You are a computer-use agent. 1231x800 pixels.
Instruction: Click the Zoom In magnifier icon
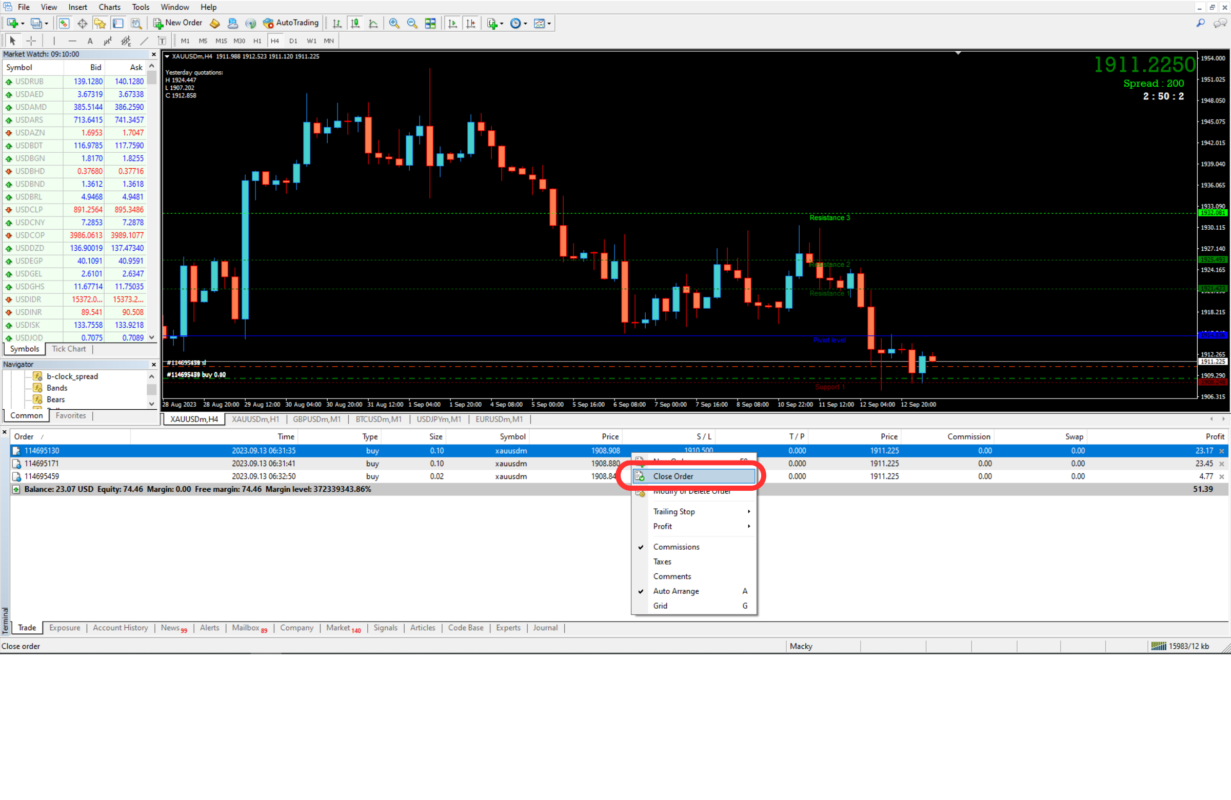[394, 22]
